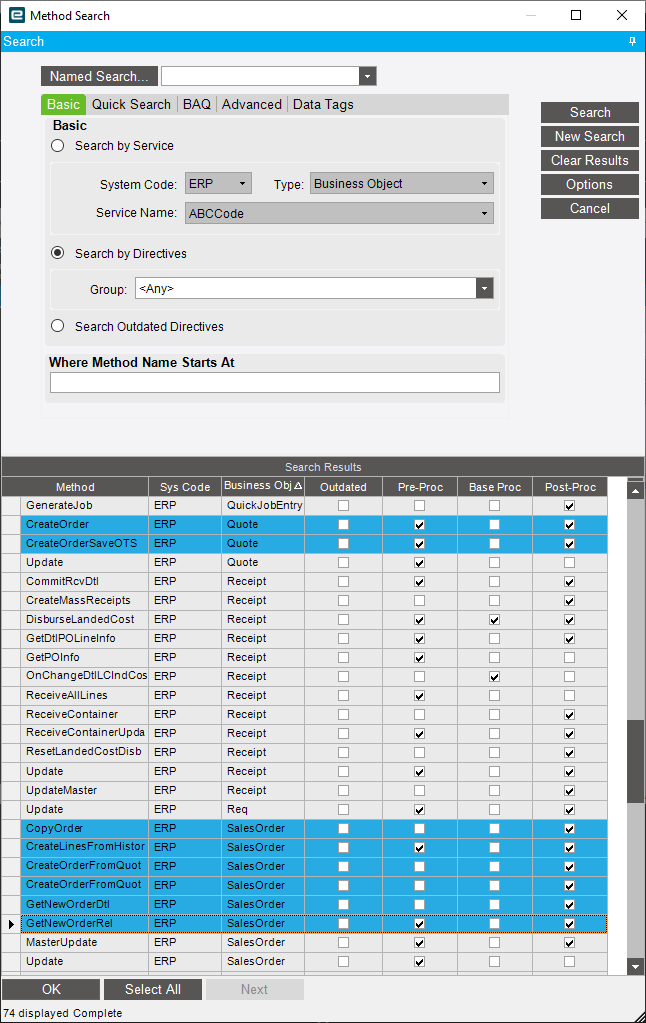Viewport: 646px width, 1023px height.
Task: Open the System Code ERP dropdown
Action: point(243,183)
